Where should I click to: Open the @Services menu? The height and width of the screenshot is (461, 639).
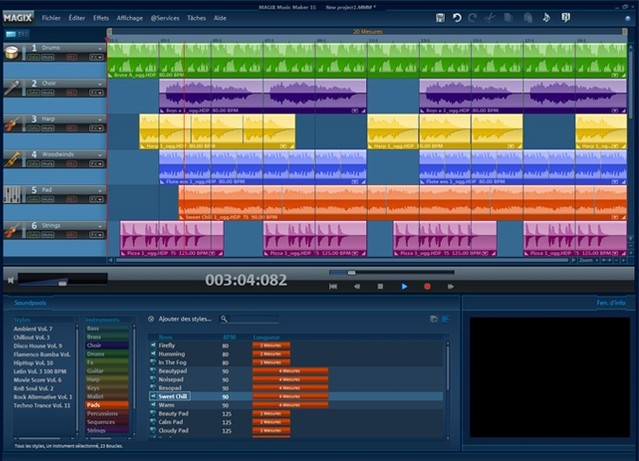165,18
